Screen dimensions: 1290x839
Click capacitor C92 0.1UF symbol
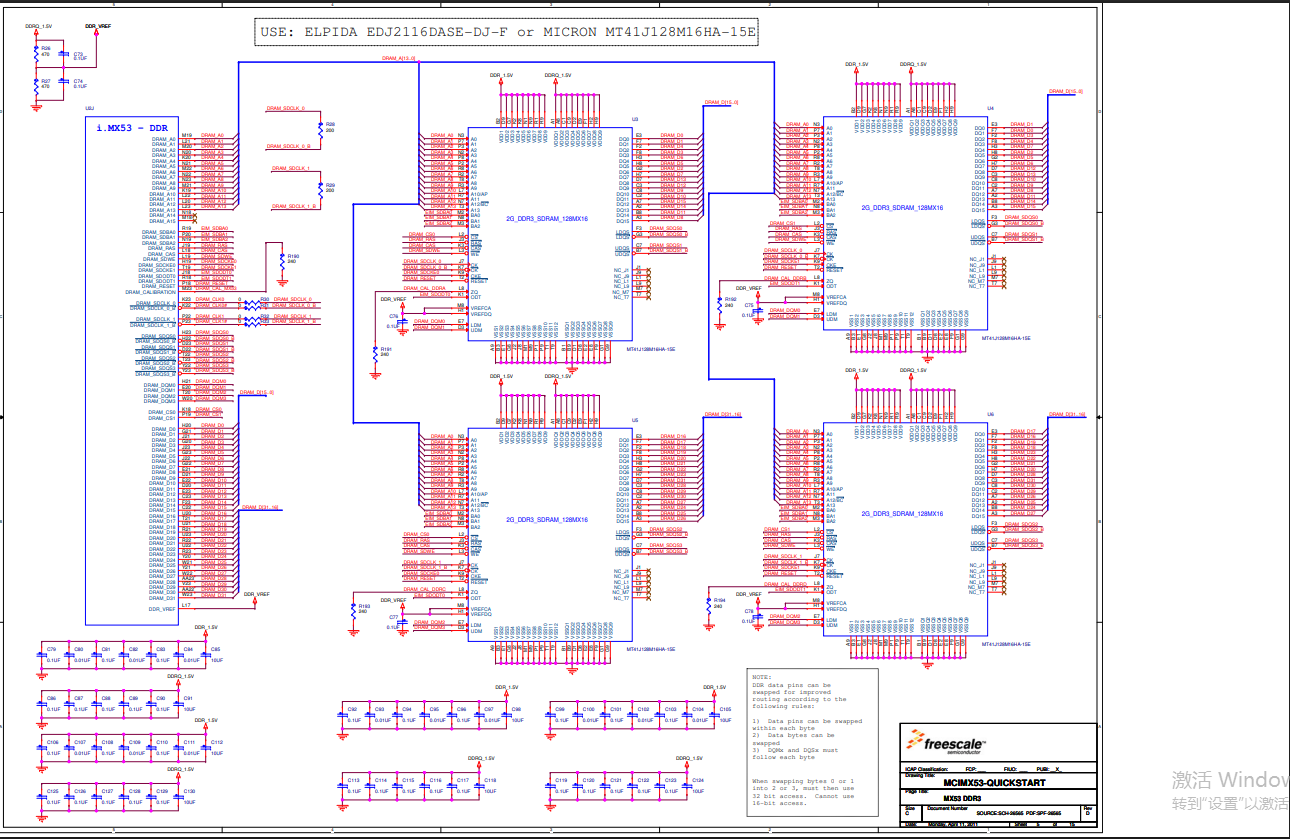pyautogui.click(x=343, y=714)
